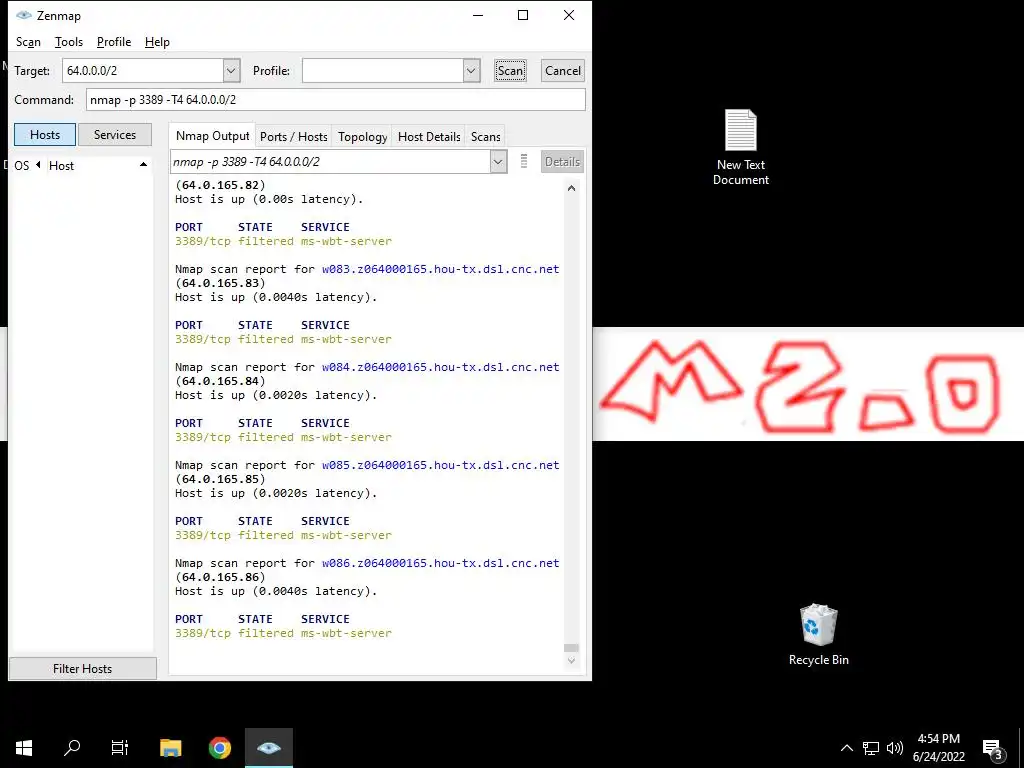Screen dimensions: 1024x768
Task: Click the Details button
Action: pos(562,161)
